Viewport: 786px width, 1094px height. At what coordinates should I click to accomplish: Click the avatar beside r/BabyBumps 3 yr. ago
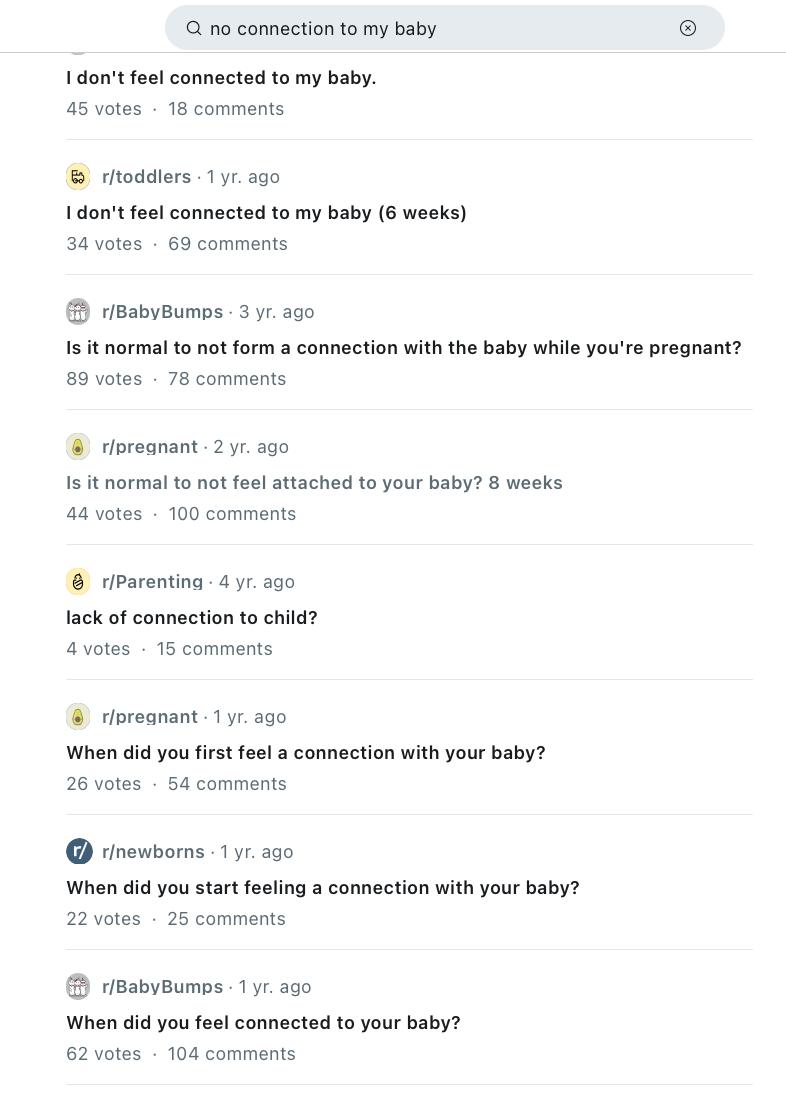(78, 311)
